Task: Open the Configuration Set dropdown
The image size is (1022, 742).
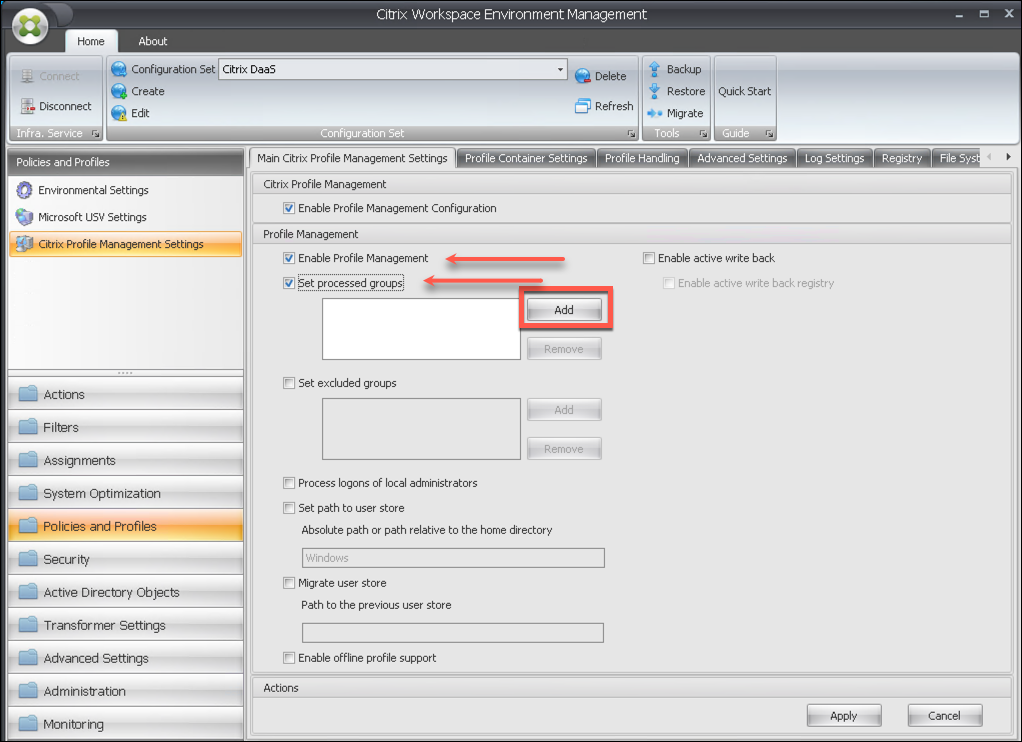Action: coord(560,70)
